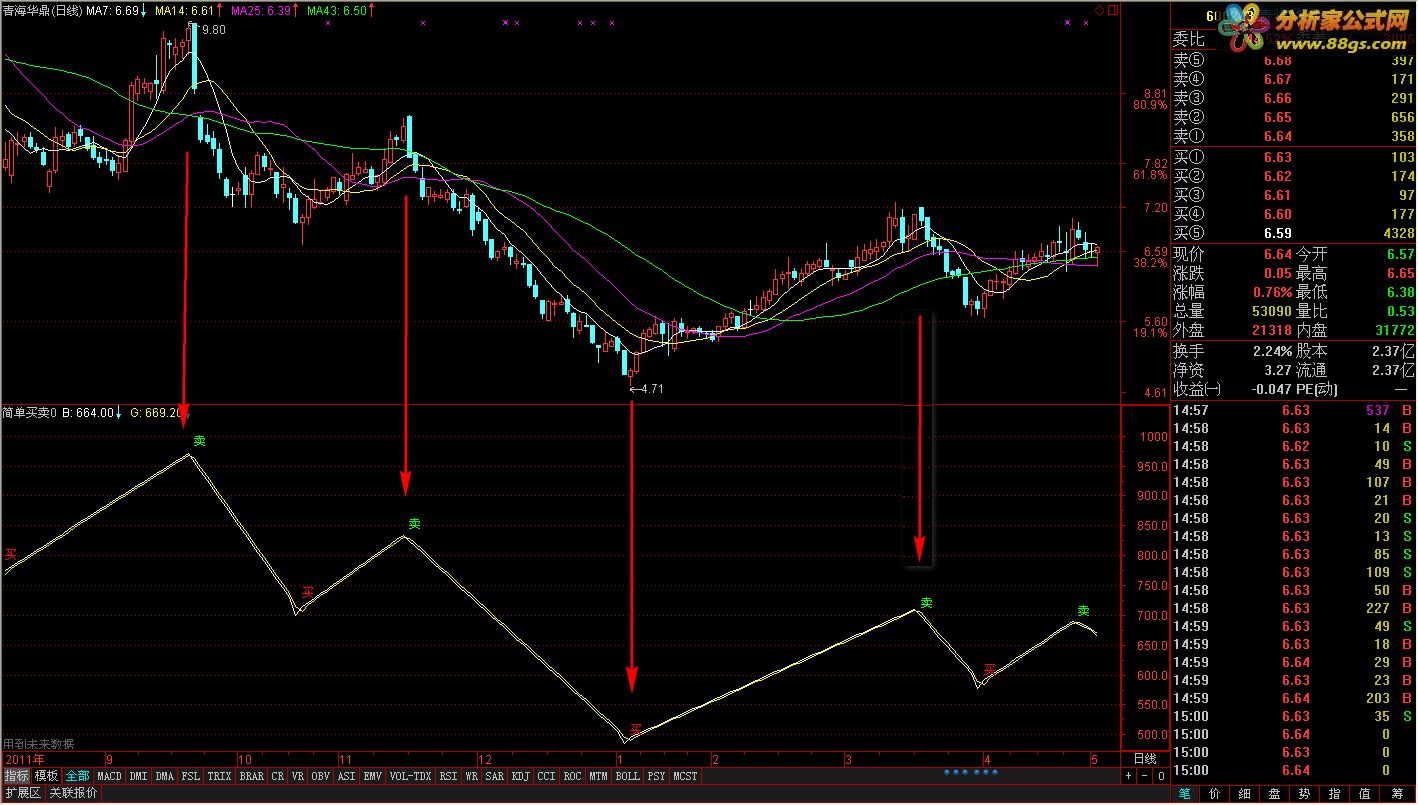The width and height of the screenshot is (1418, 805).
Task: Switch indicator to OBV
Action: click(321, 776)
